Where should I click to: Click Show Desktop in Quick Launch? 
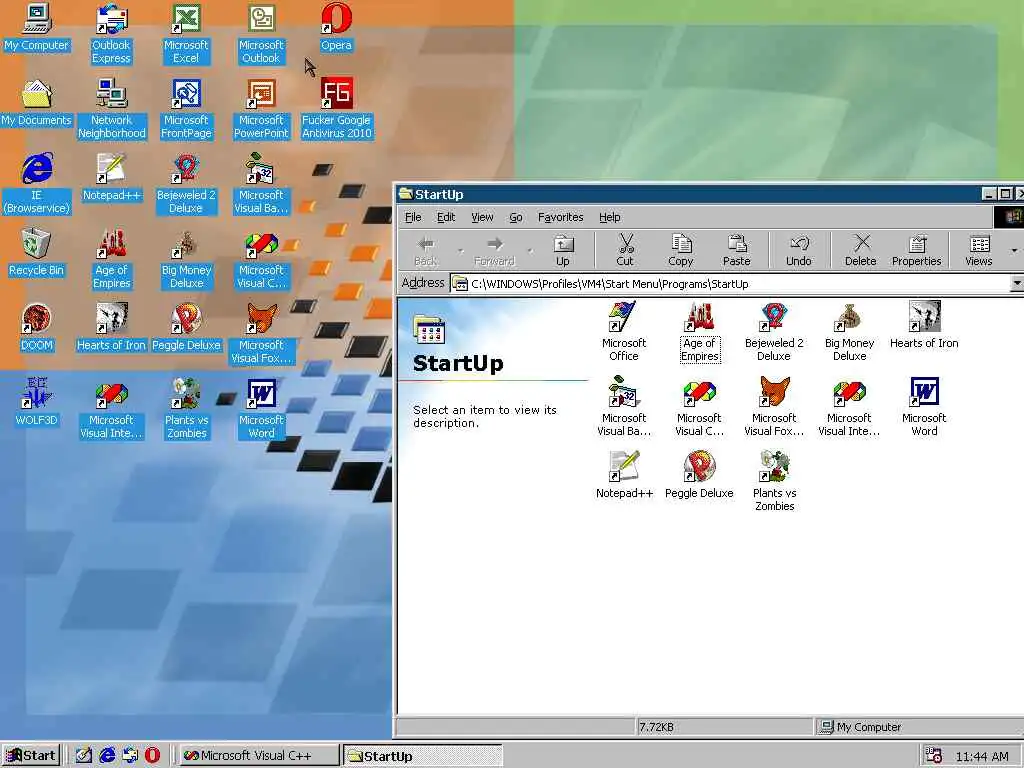point(84,756)
